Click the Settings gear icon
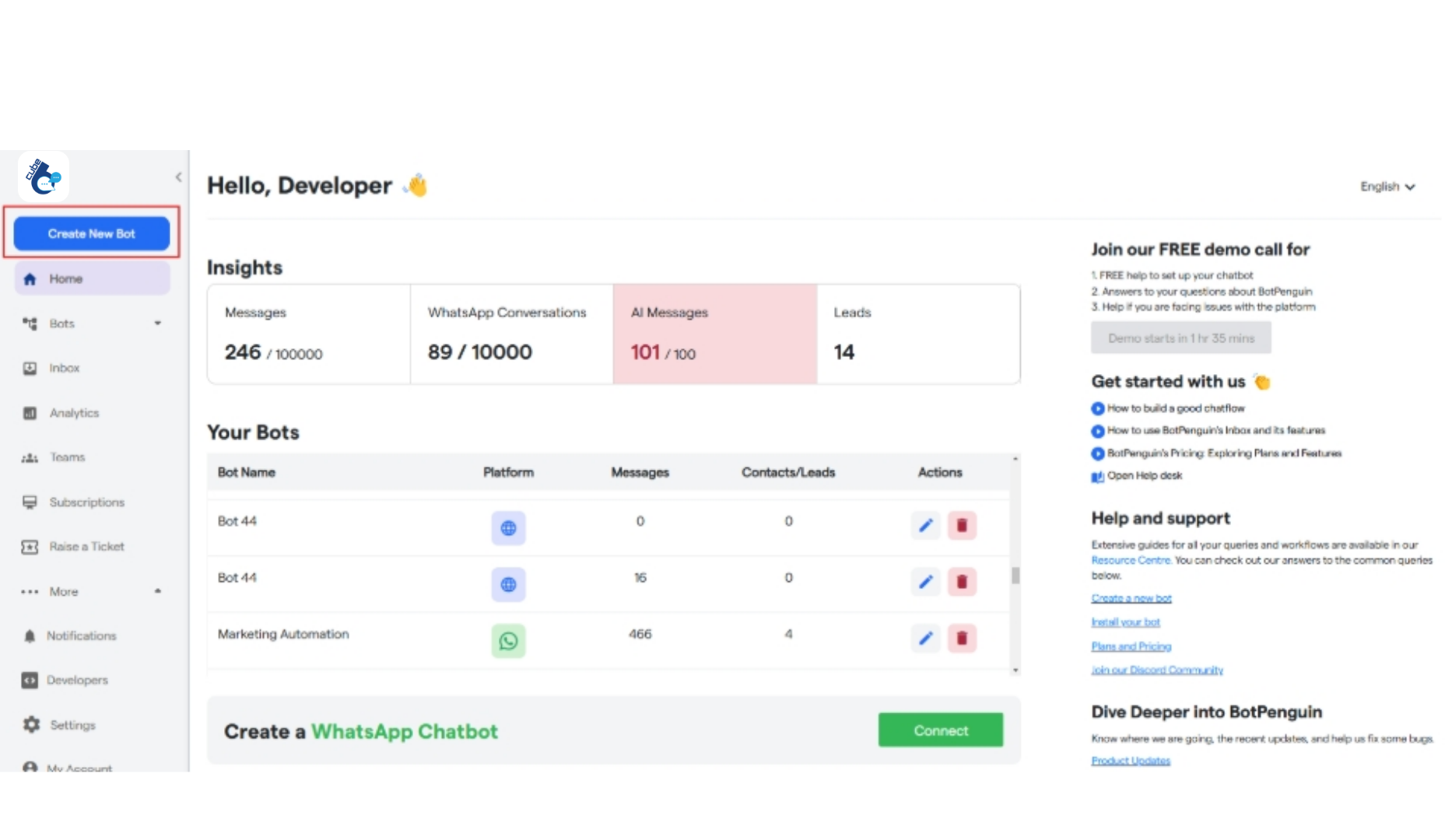The image size is (1452, 840). click(x=30, y=724)
